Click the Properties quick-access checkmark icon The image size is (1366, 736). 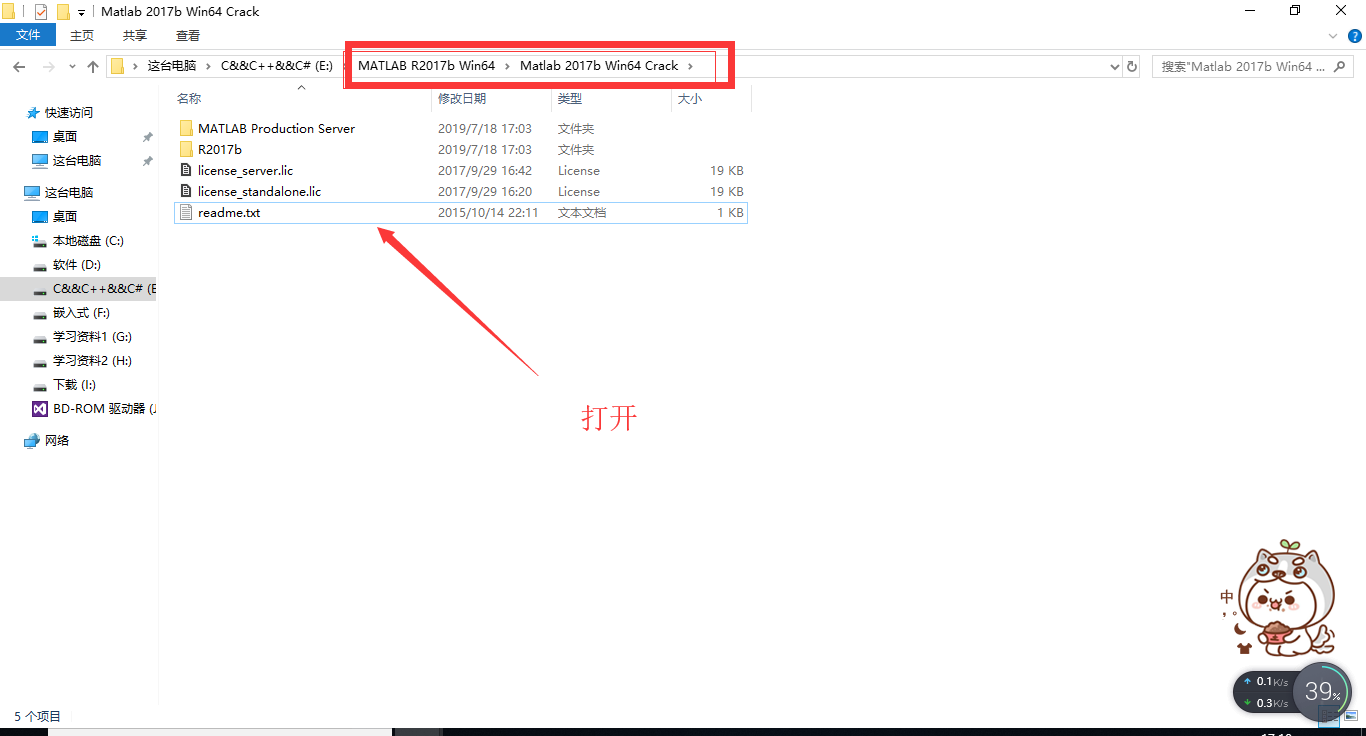(41, 12)
